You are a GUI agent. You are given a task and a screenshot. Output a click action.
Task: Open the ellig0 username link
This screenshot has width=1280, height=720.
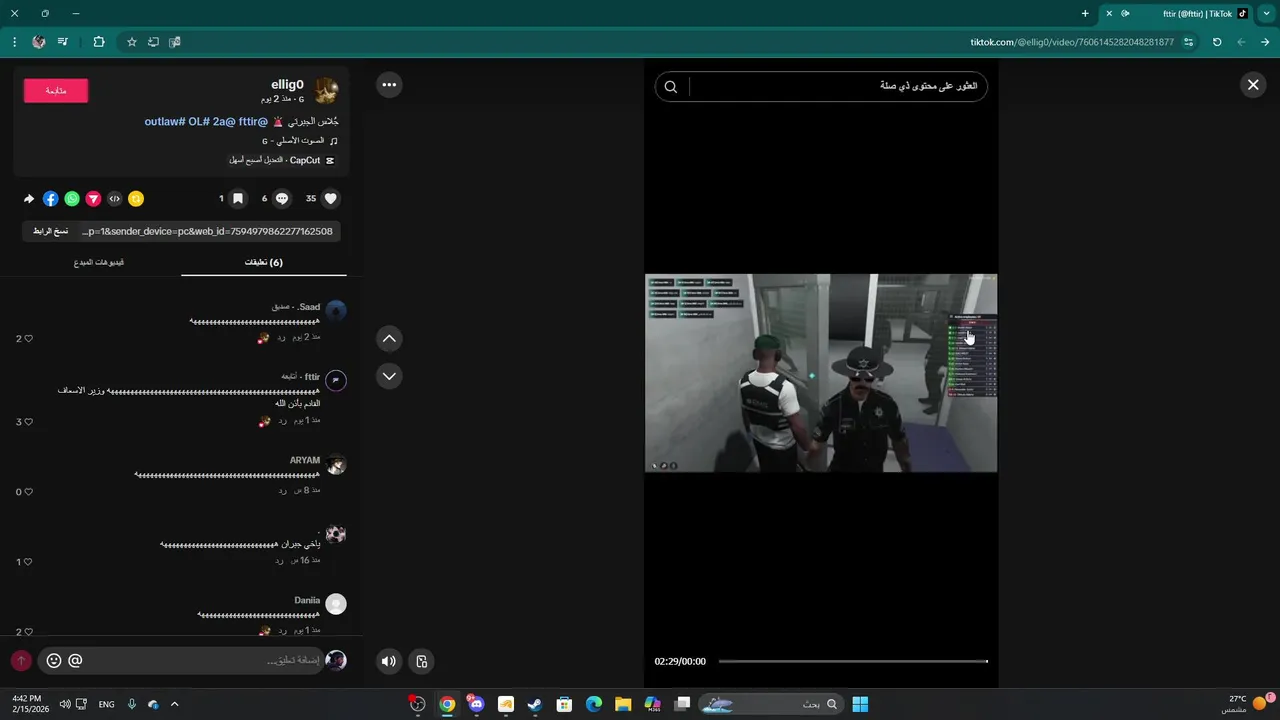point(287,85)
